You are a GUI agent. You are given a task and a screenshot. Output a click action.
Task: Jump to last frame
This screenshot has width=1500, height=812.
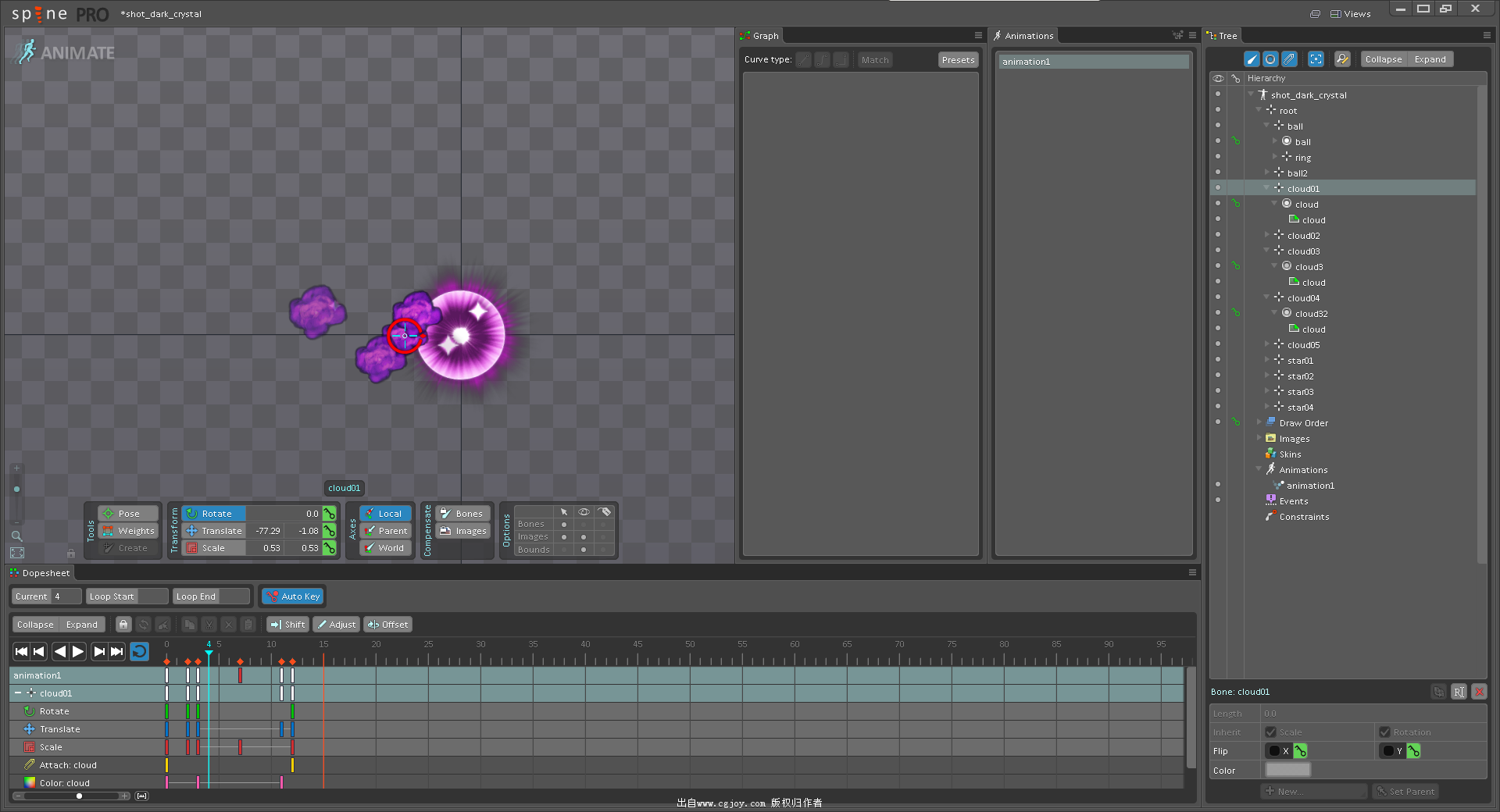pos(117,651)
